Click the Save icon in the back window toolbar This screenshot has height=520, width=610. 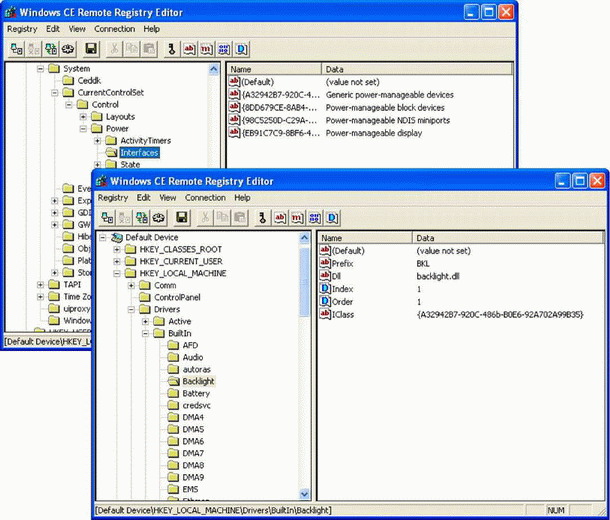click(91, 48)
